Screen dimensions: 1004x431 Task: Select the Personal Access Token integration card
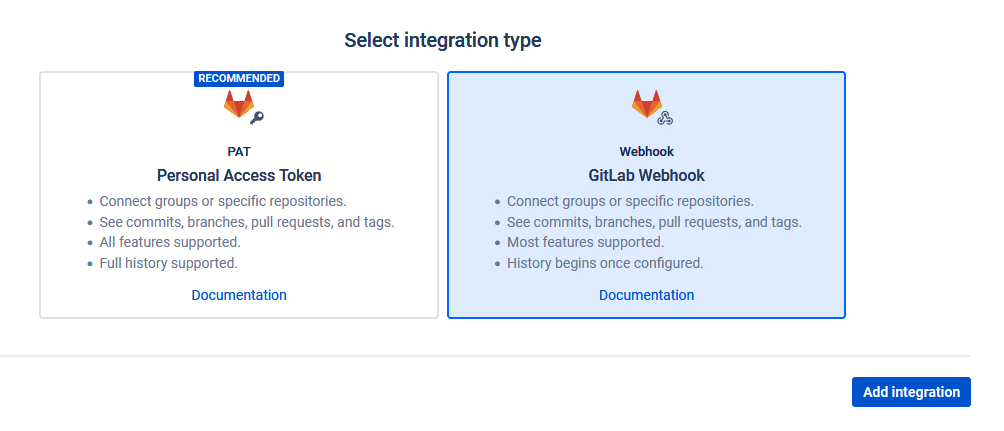point(239,195)
